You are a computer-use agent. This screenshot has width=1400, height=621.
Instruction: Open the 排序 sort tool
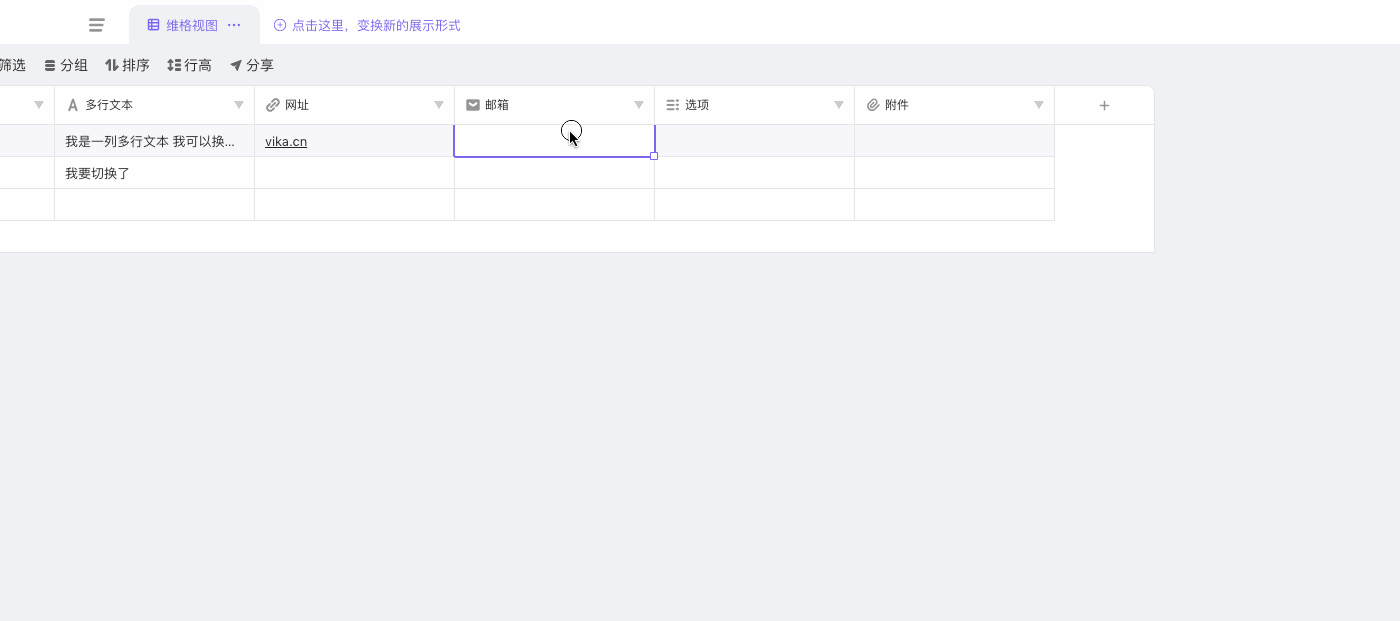point(127,65)
